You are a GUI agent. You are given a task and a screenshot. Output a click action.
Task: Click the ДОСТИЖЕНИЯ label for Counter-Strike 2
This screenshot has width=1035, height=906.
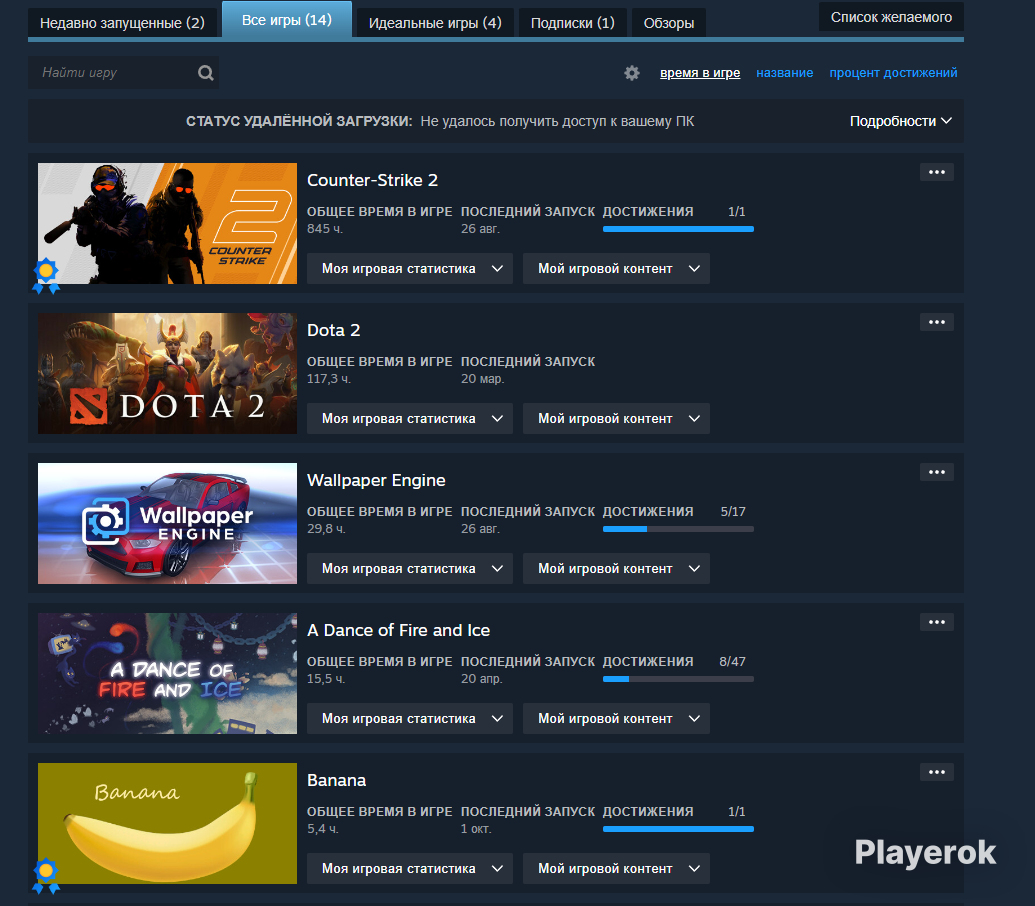[648, 212]
